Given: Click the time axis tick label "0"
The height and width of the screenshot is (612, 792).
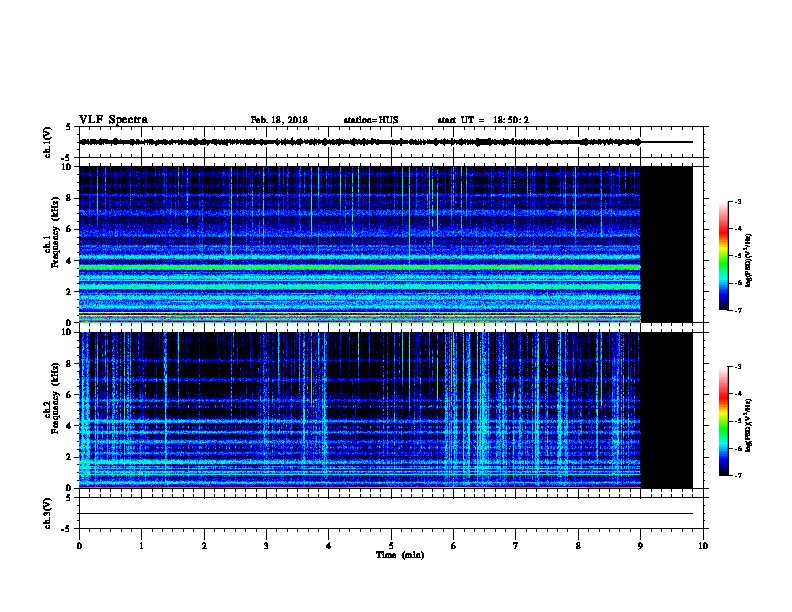Looking at the screenshot, I should tap(79, 546).
